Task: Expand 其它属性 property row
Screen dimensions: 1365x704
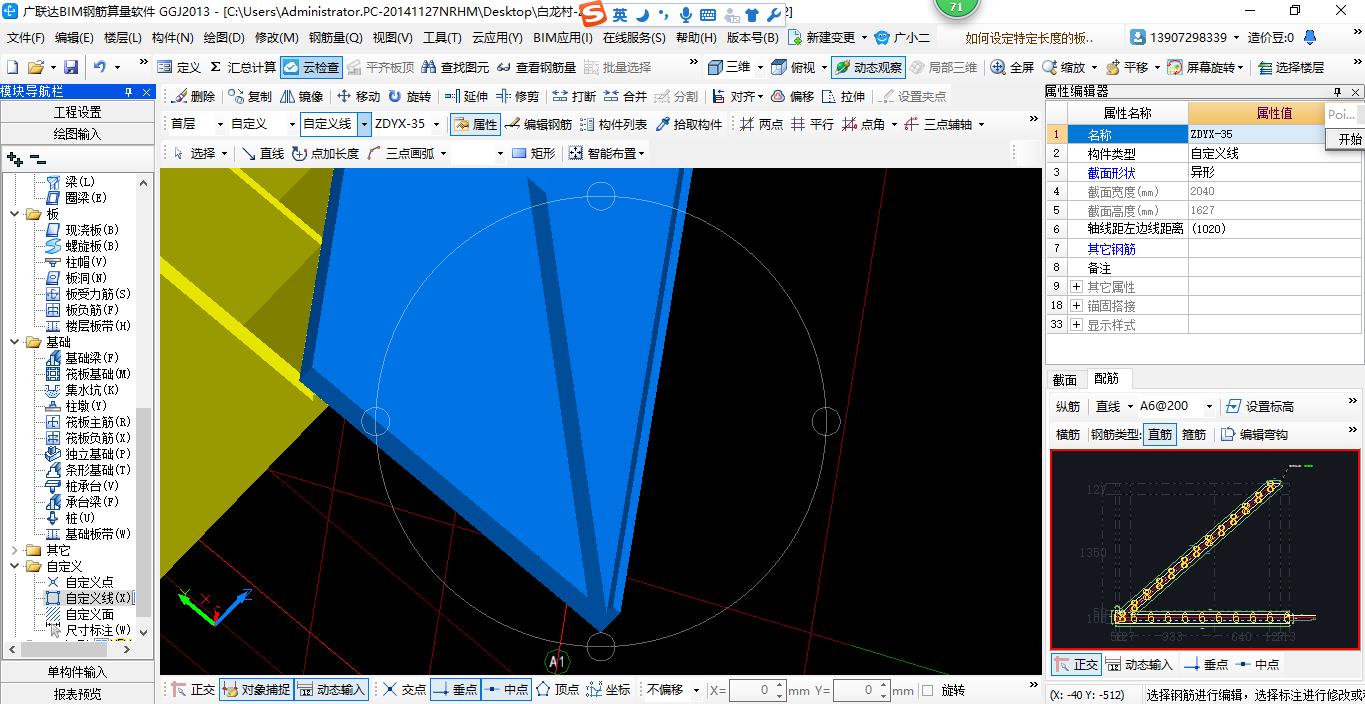Action: pyautogui.click(x=1077, y=287)
